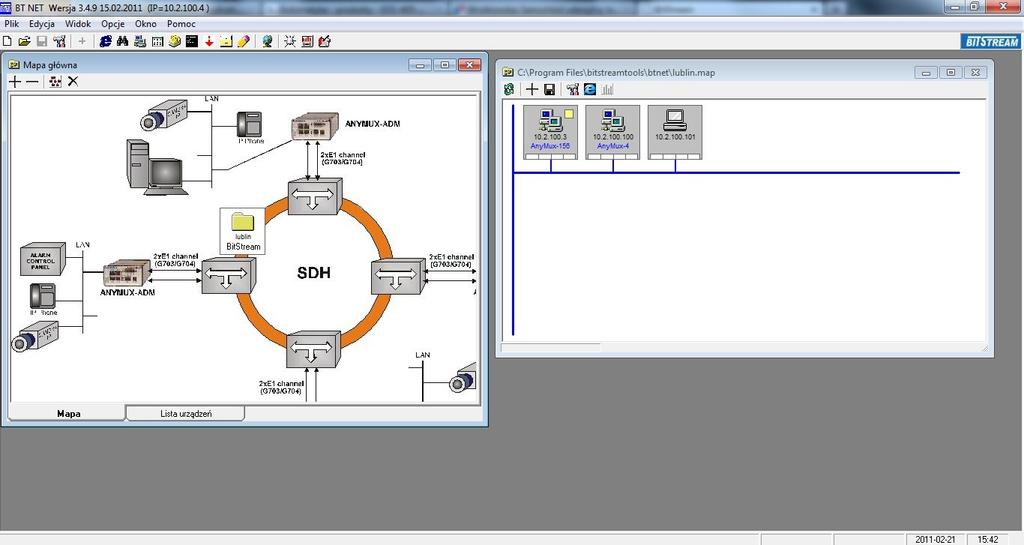The width and height of the screenshot is (1024, 545).
Task: Click the right SDH ring node
Action: pos(398,277)
